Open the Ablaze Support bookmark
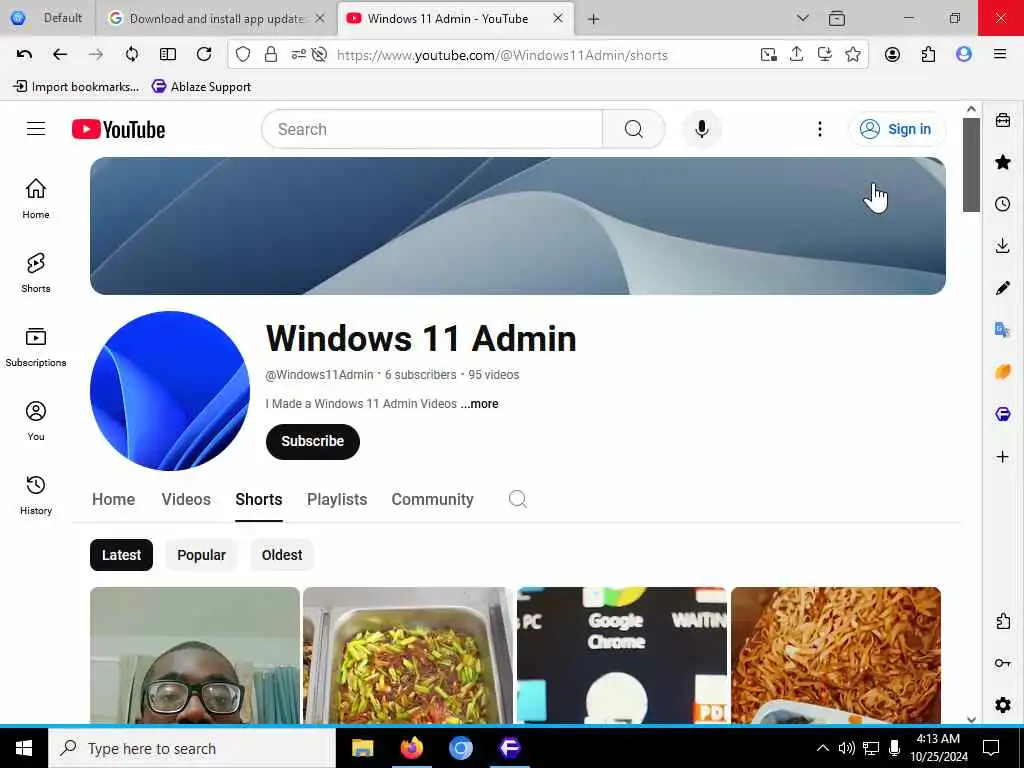Viewport: 1024px width, 768px height. point(201,86)
